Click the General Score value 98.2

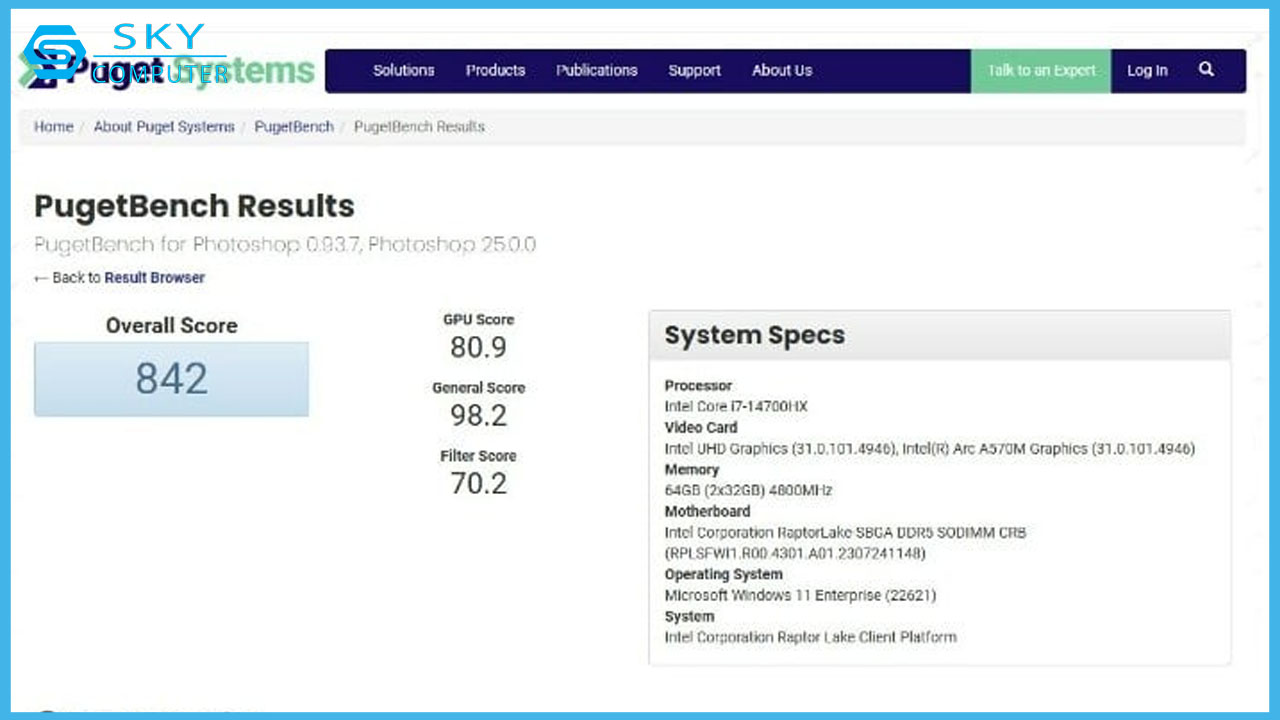478,416
